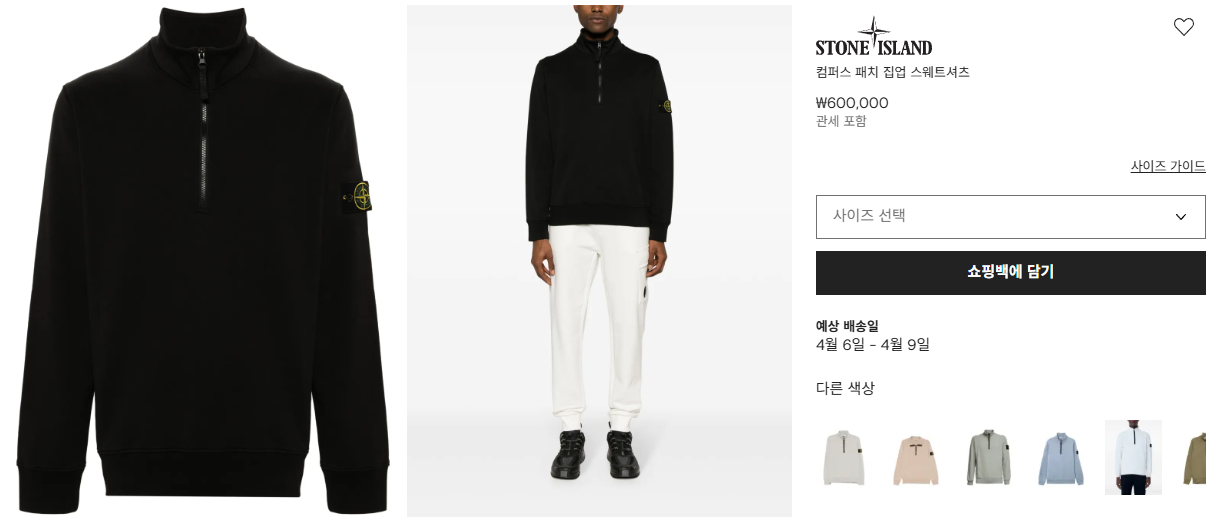Pick the sage green sweatshirt color option
The height and width of the screenshot is (519, 1212).
[x=988, y=458]
